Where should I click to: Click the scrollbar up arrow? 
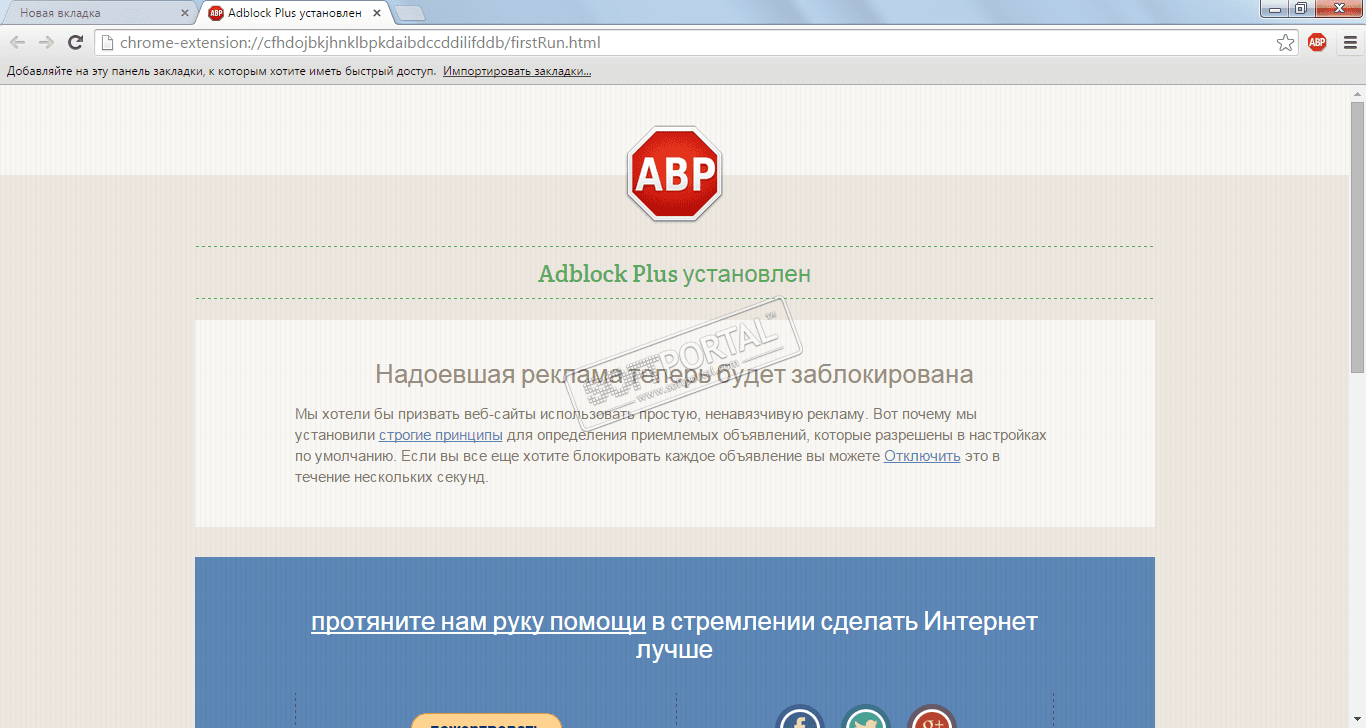(1357, 93)
